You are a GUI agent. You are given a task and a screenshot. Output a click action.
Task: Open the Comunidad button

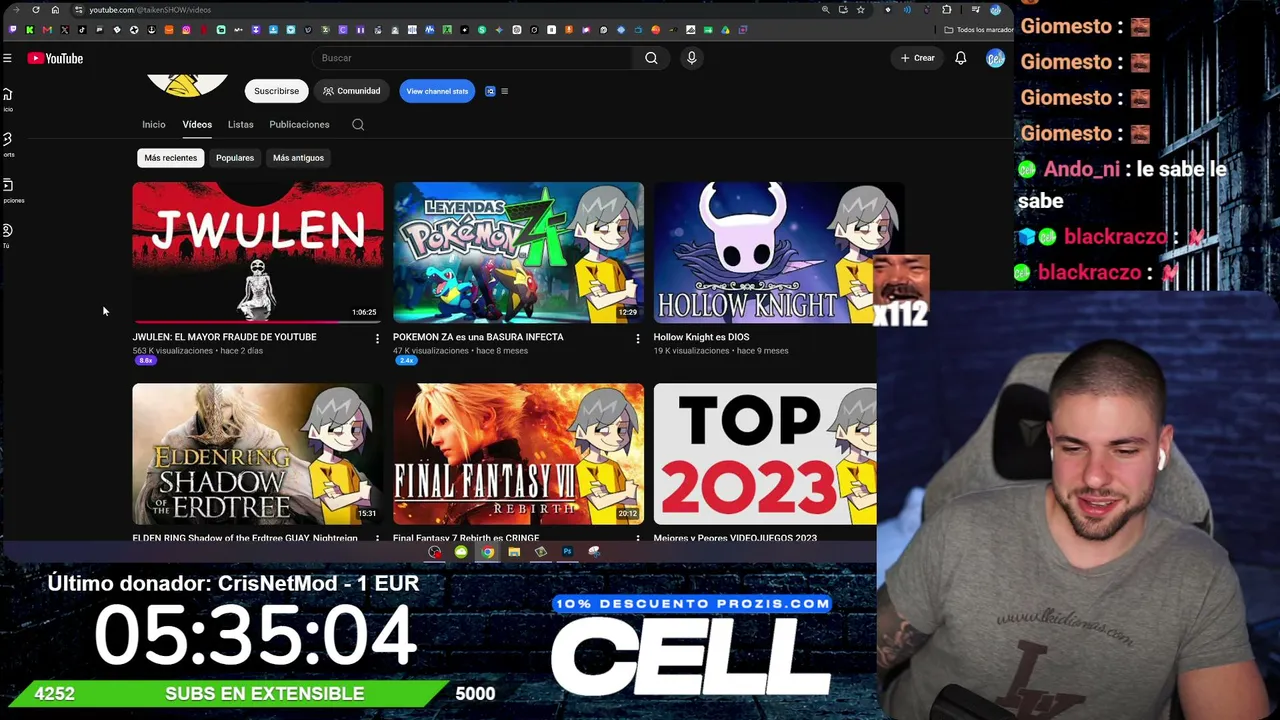pyautogui.click(x=351, y=91)
